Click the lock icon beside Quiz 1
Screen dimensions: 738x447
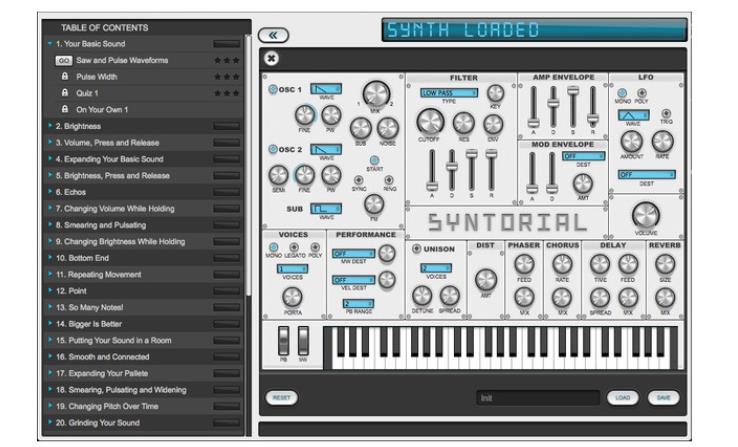pyautogui.click(x=65, y=93)
